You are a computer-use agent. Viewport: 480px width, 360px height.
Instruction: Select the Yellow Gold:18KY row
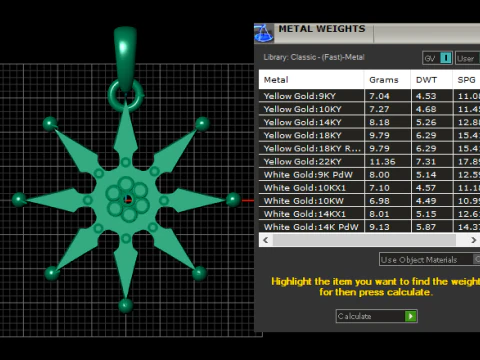click(369, 135)
